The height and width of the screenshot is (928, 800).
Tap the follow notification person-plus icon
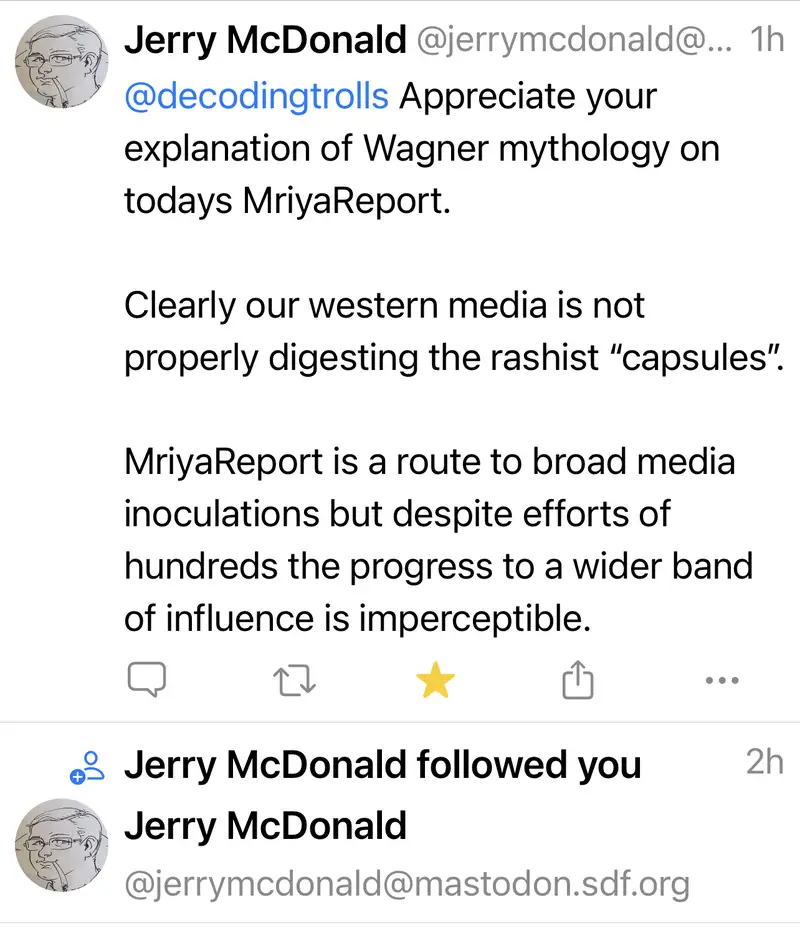[x=87, y=767]
